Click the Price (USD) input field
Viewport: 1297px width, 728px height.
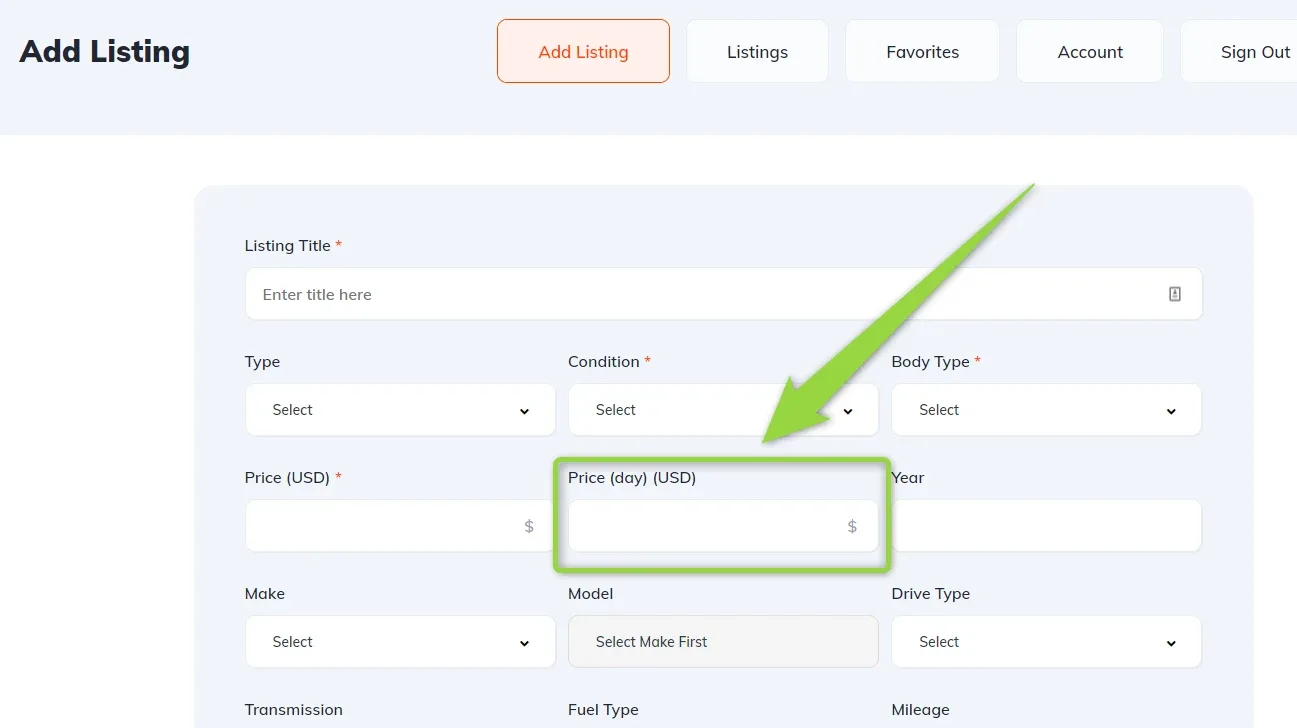point(400,526)
